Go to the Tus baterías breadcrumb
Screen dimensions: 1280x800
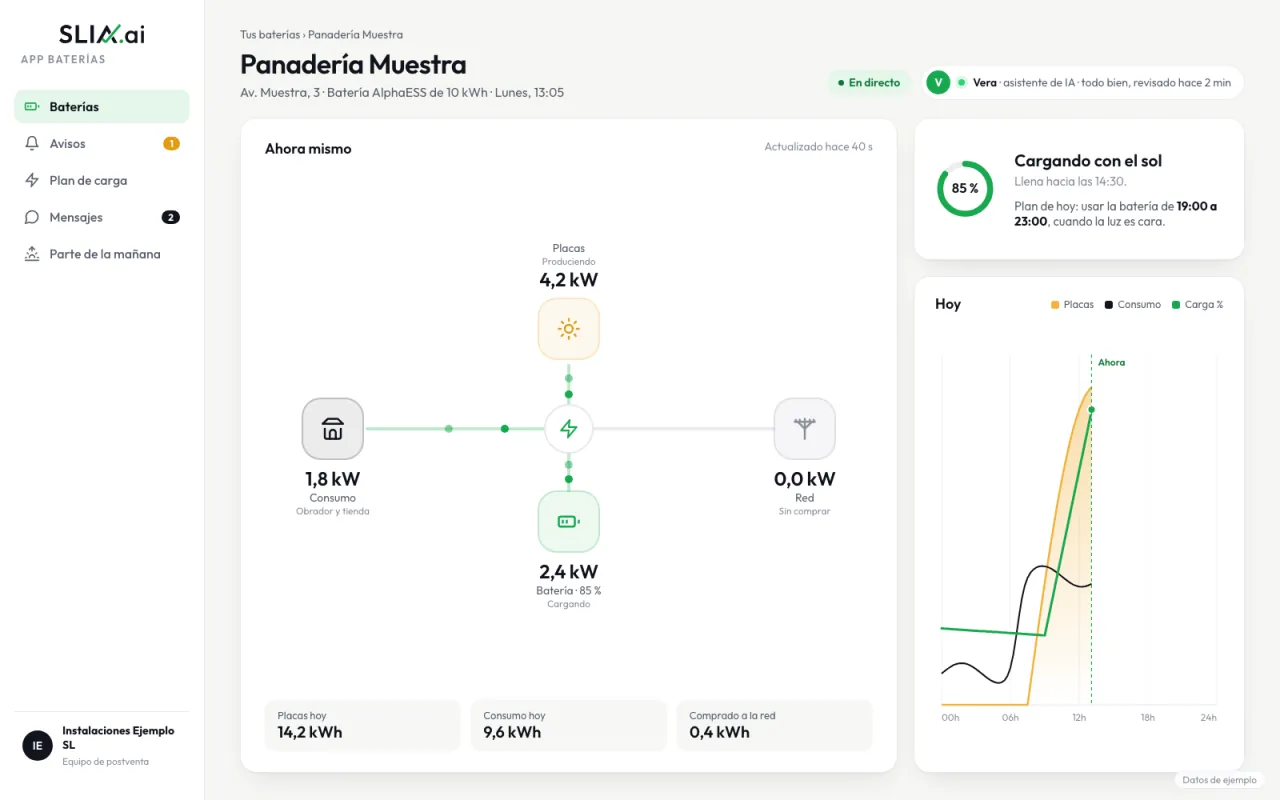pos(270,35)
